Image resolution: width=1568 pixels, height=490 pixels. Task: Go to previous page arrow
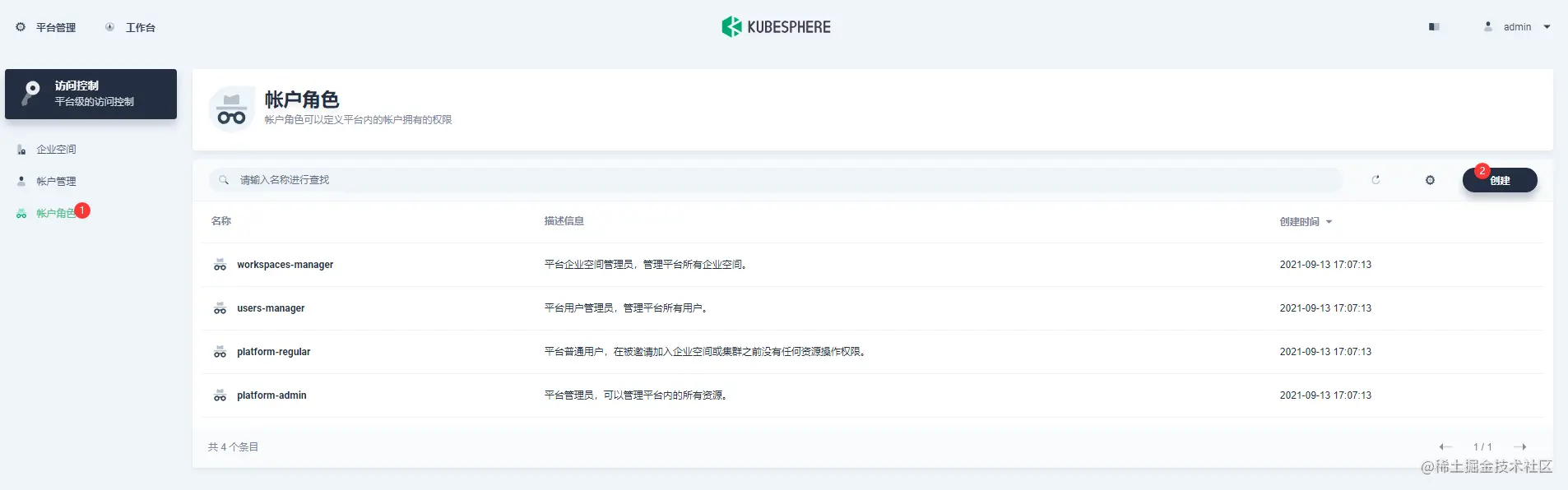[x=1445, y=447]
